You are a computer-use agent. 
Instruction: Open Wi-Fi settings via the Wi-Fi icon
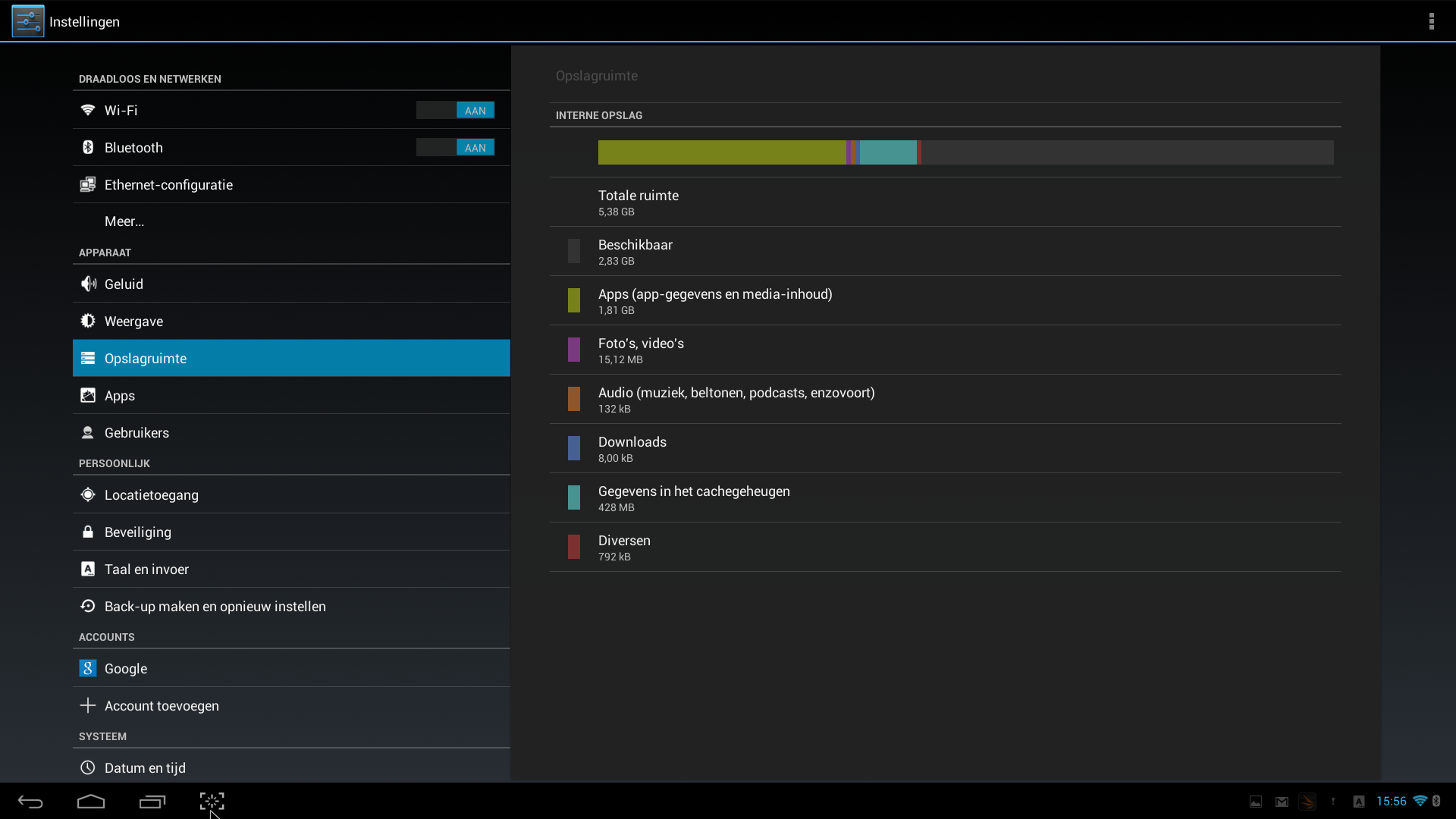click(x=88, y=110)
